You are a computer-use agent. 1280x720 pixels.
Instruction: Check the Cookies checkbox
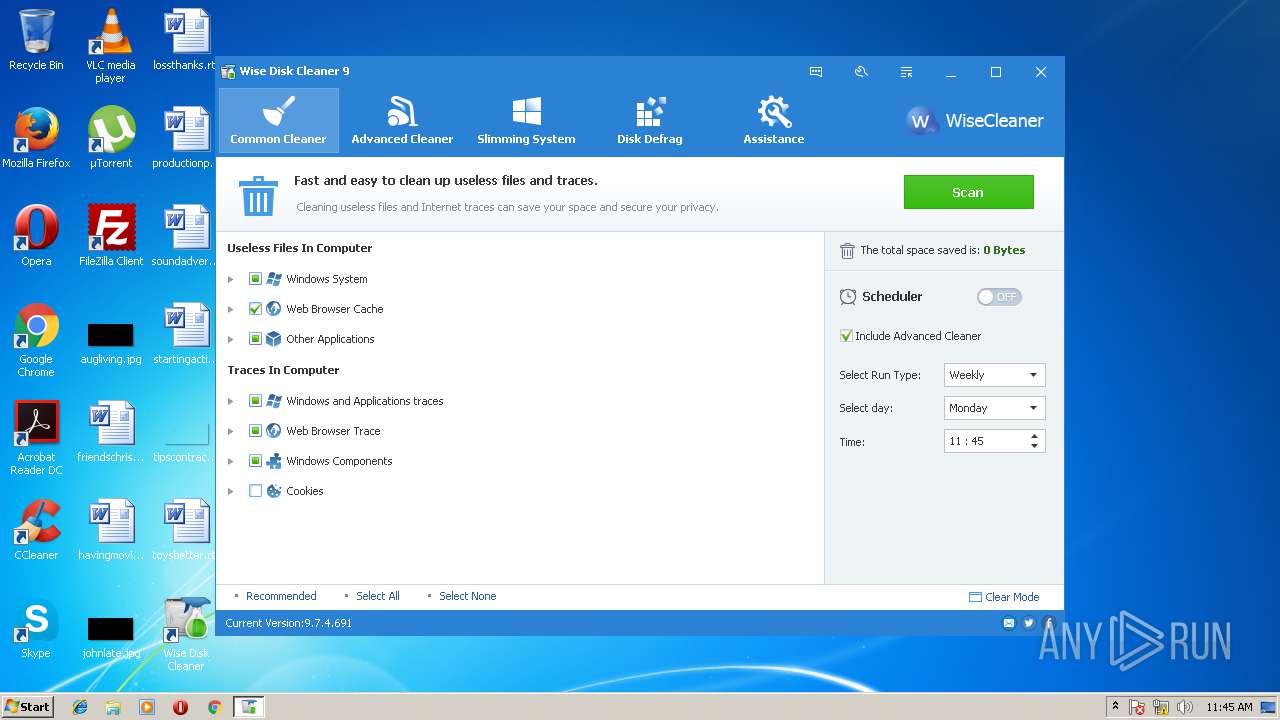(x=255, y=491)
